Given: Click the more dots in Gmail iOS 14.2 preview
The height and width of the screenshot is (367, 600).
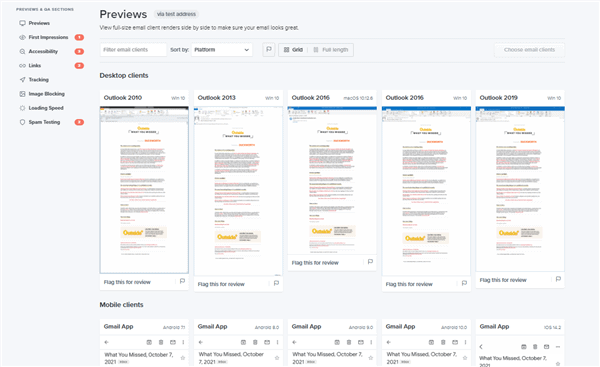Looking at the screenshot, I should (x=558, y=347).
